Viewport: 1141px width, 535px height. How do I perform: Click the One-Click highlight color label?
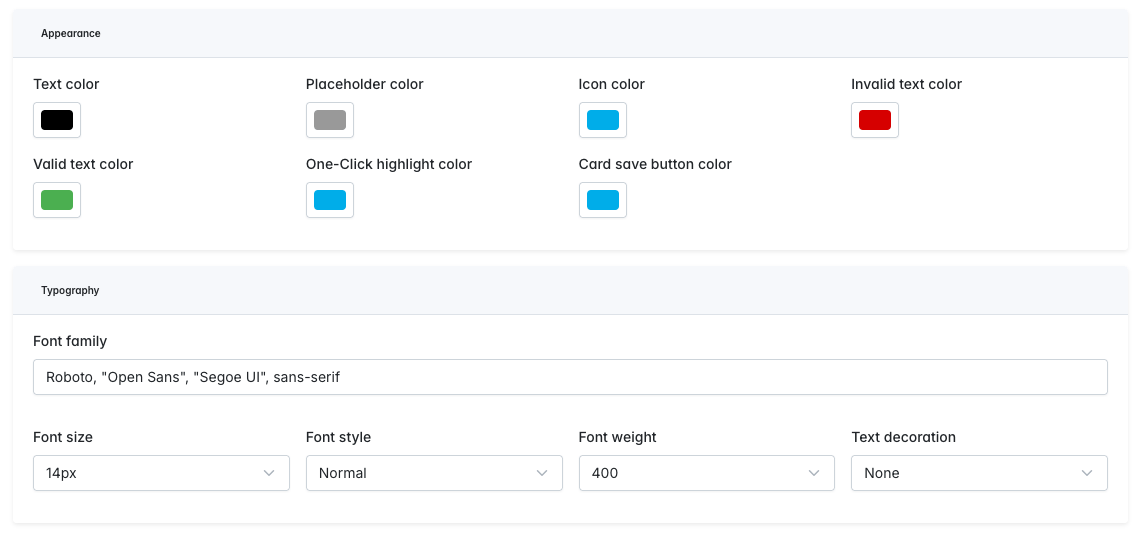(x=389, y=164)
